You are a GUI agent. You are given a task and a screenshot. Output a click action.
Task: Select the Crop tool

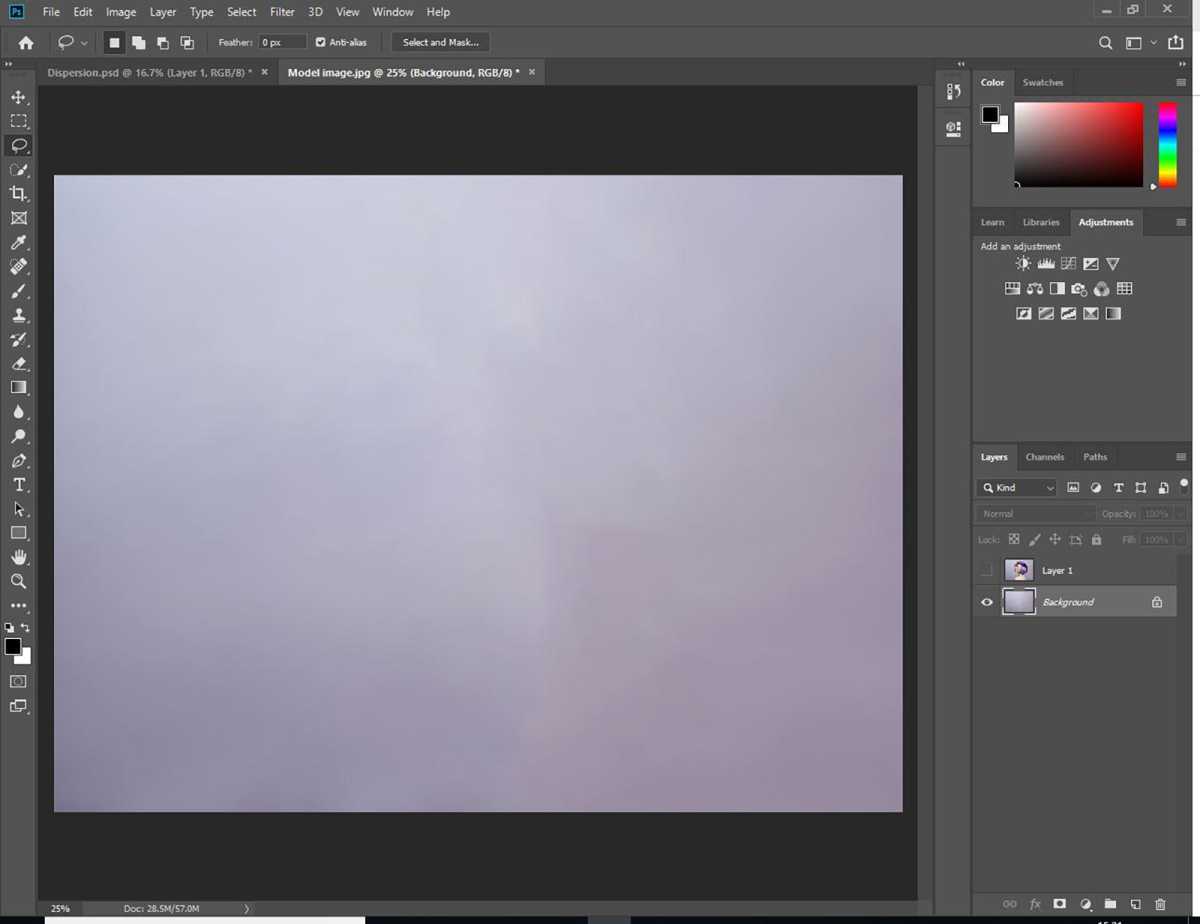pos(18,193)
